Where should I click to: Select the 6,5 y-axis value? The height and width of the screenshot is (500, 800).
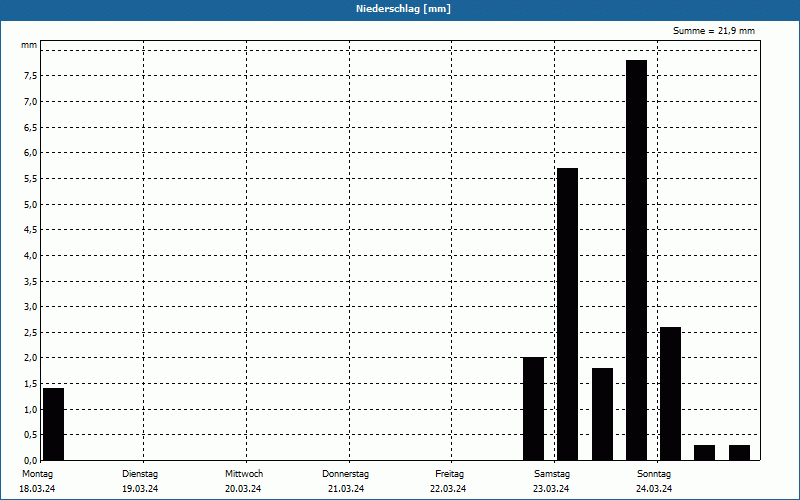31,128
